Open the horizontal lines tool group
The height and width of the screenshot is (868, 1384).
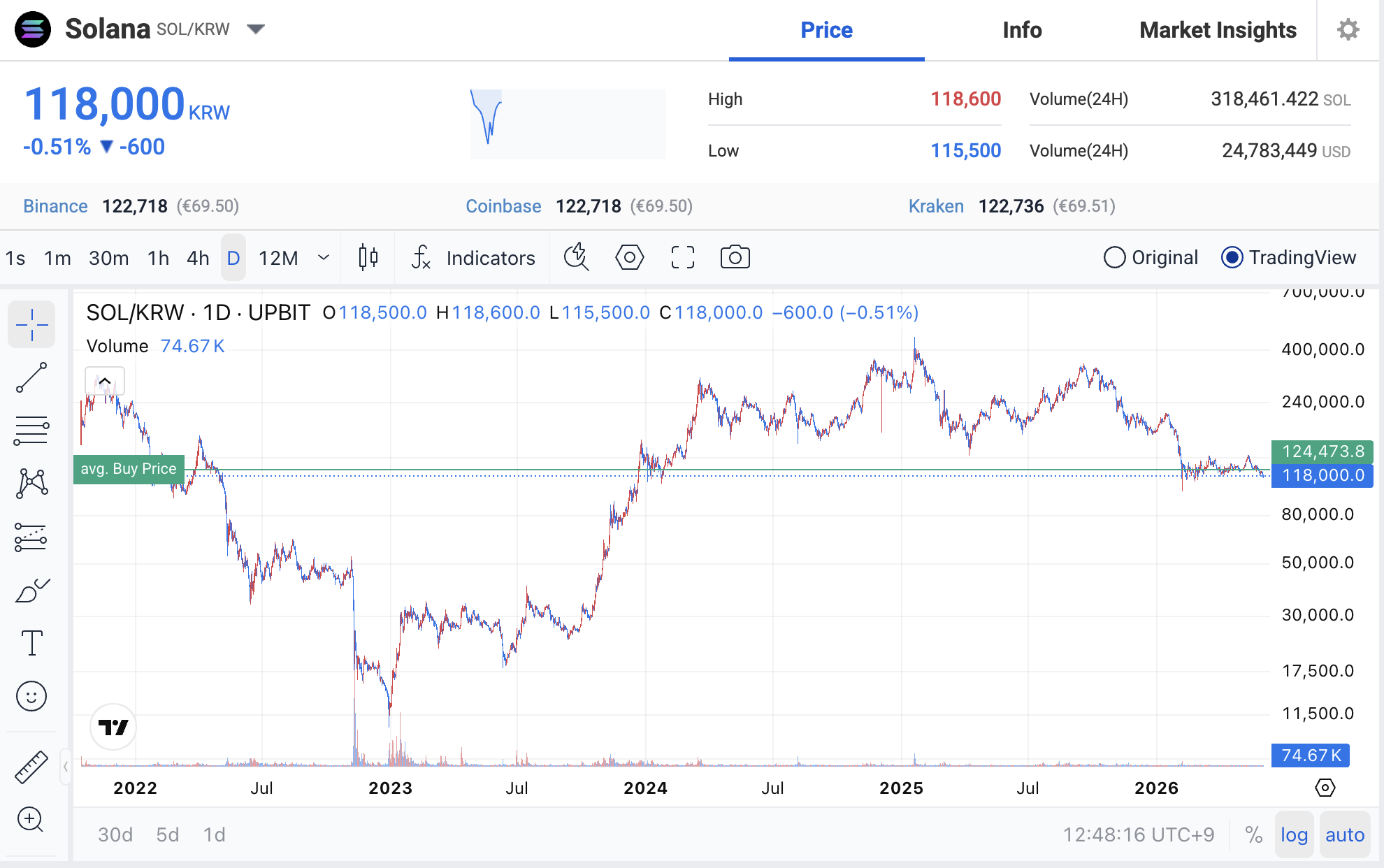pyautogui.click(x=31, y=431)
